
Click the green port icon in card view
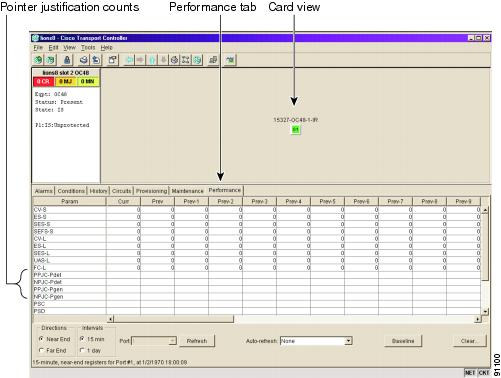[x=296, y=129]
